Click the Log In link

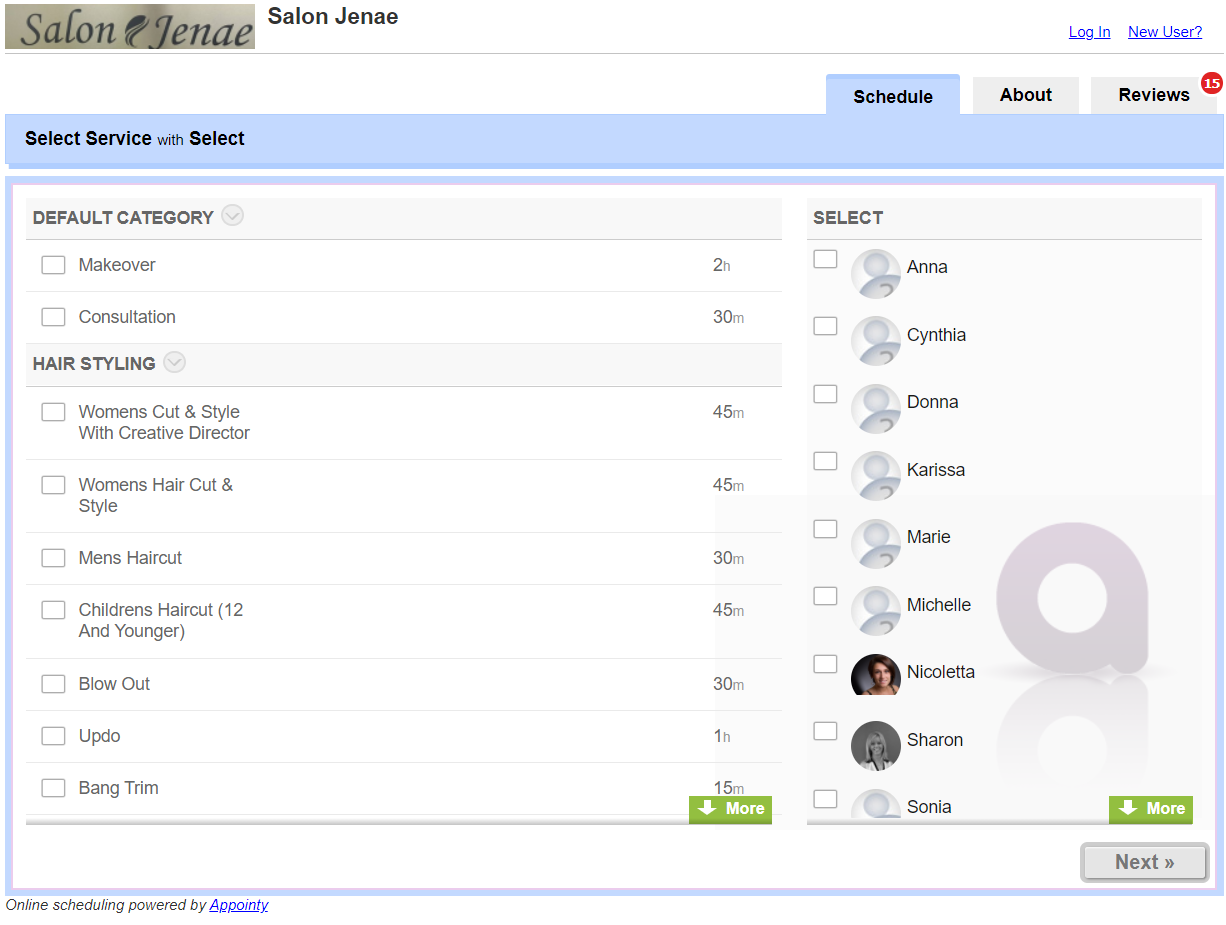pos(1089,32)
